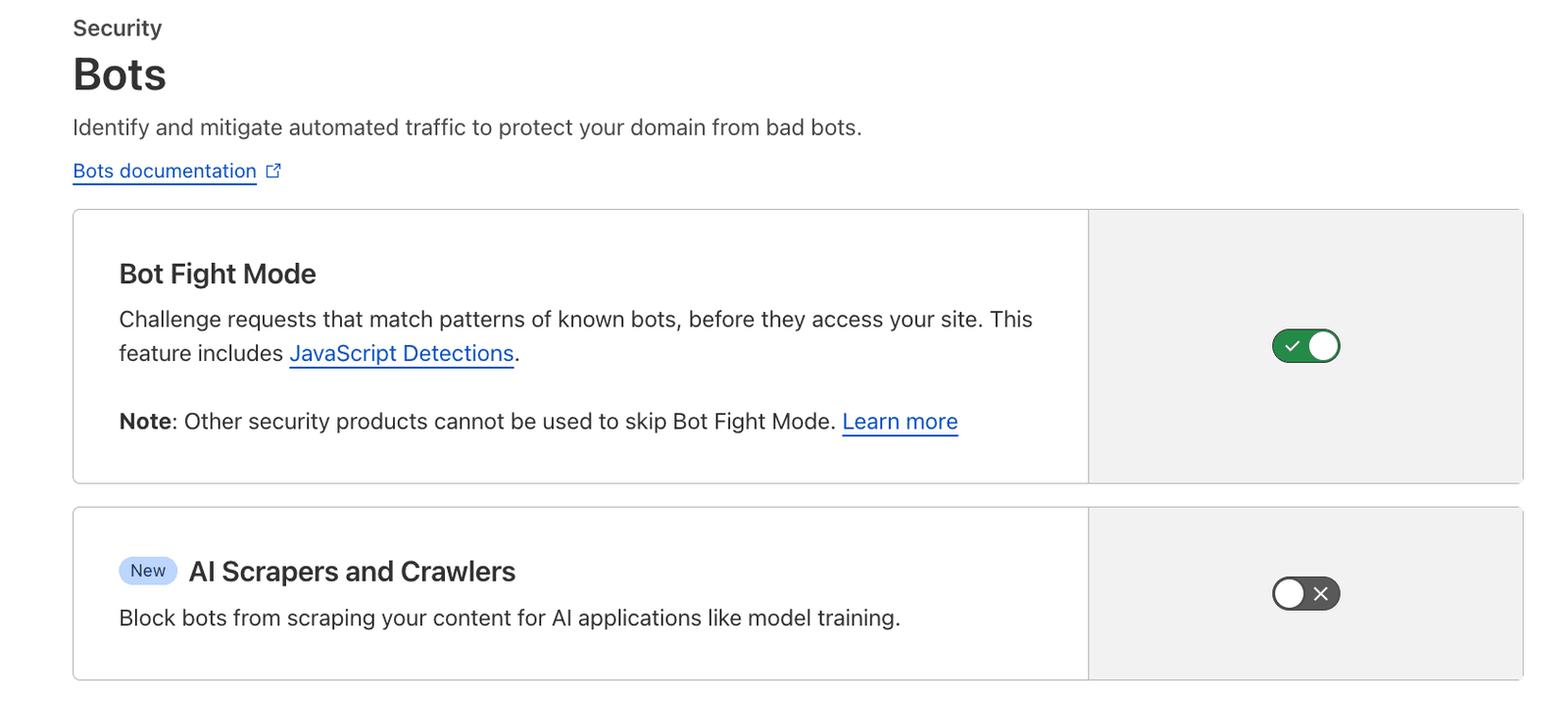Click the JavaScript Detections hyperlink text

coord(401,352)
